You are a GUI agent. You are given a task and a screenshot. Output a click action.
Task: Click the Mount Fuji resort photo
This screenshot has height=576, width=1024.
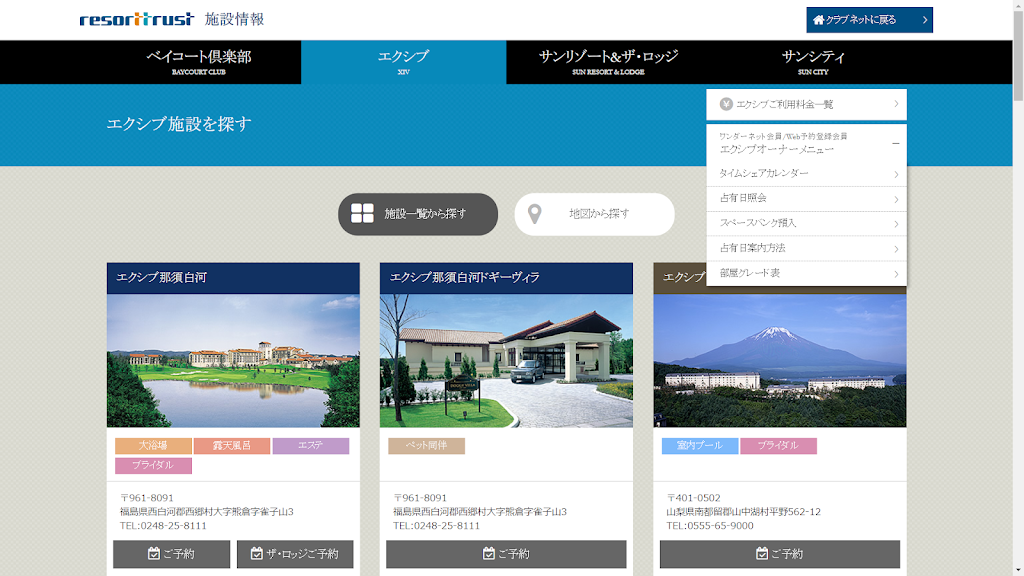click(x=780, y=360)
